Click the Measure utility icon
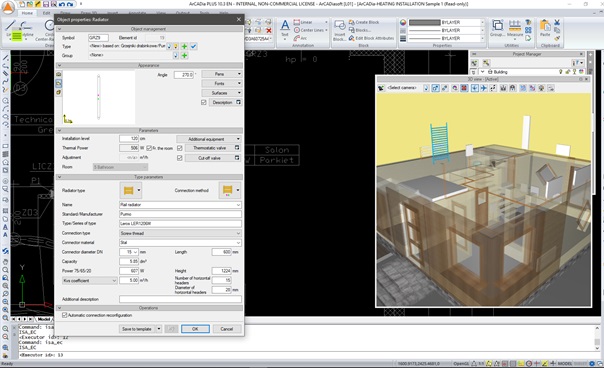 [x=515, y=25]
